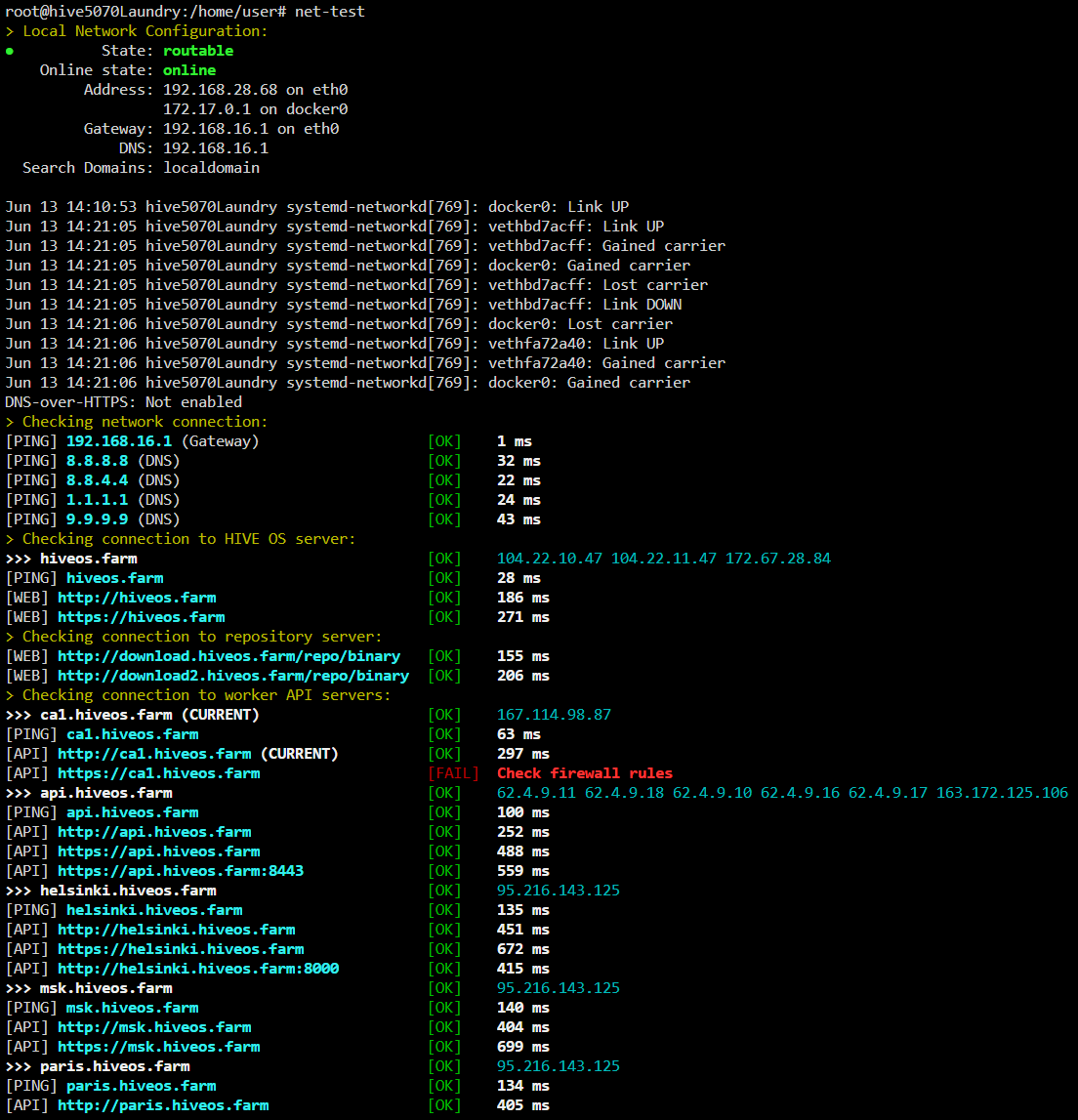The height and width of the screenshot is (1120, 1078).
Task: Click the 'http://download2.hiveos.farm/repo/binary' URL
Action: (233, 676)
